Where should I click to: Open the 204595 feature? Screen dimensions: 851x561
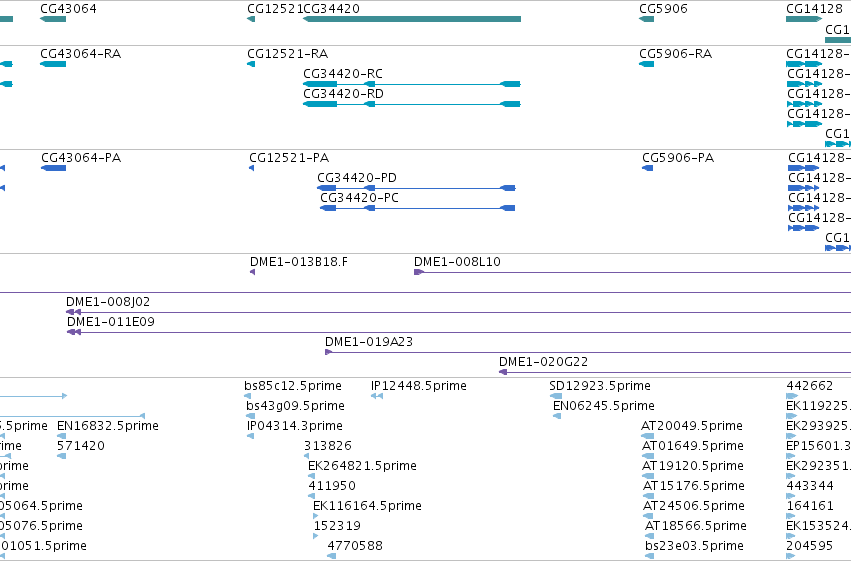coord(791,556)
